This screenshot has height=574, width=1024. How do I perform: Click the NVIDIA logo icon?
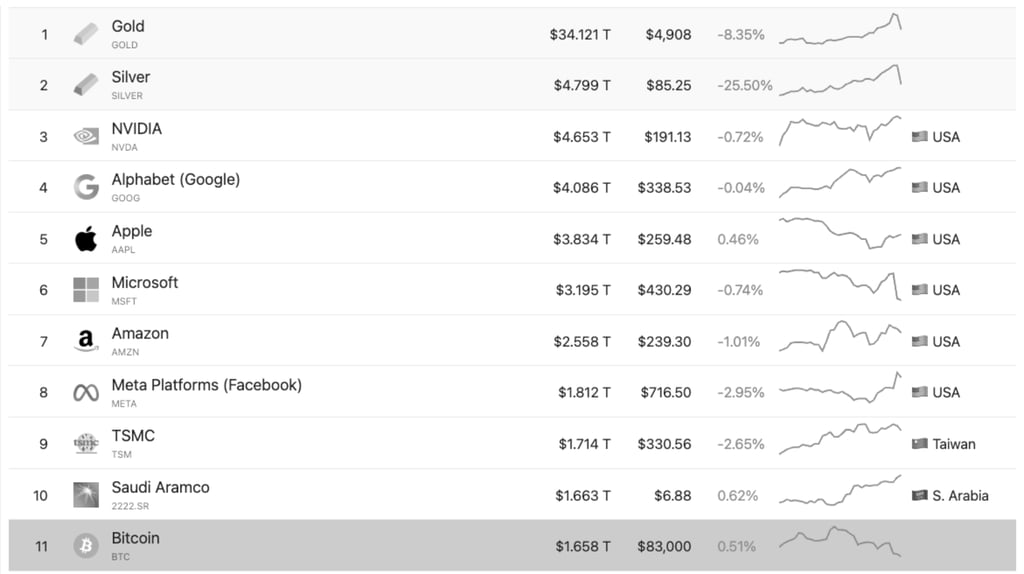86,136
